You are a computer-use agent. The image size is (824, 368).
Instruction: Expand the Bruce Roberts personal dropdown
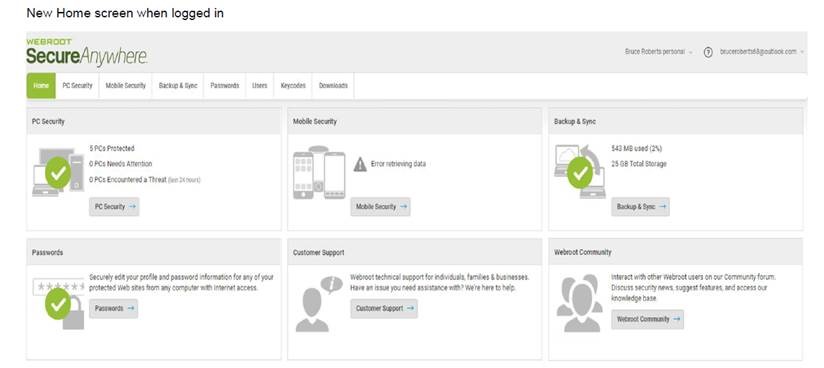[658, 52]
